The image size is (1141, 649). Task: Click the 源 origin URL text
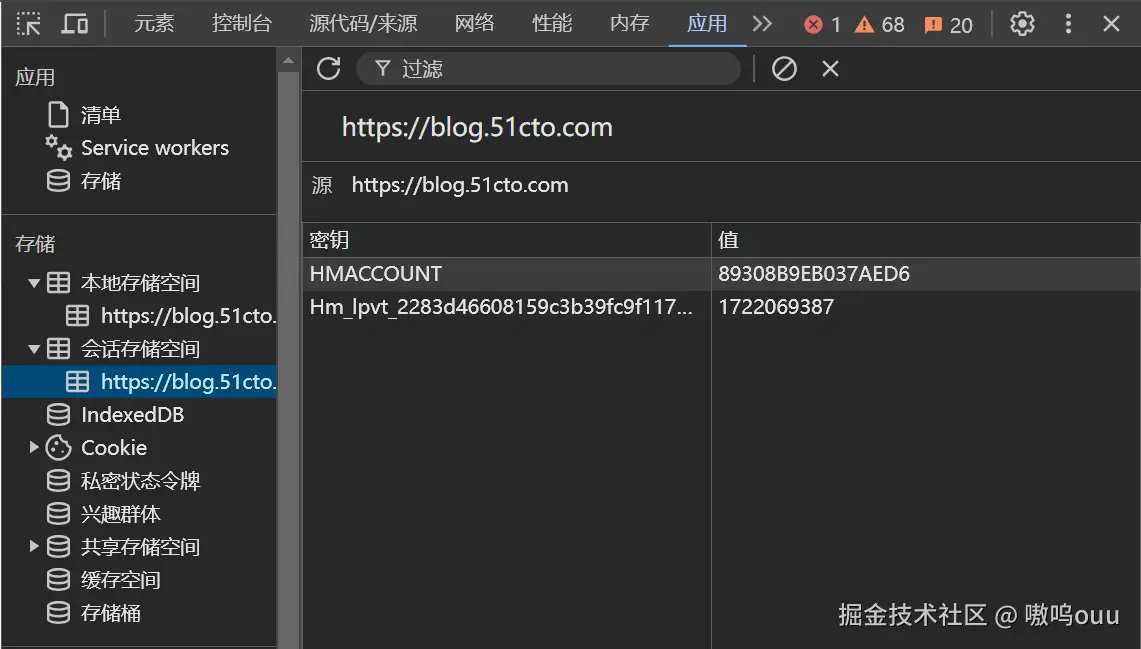460,185
